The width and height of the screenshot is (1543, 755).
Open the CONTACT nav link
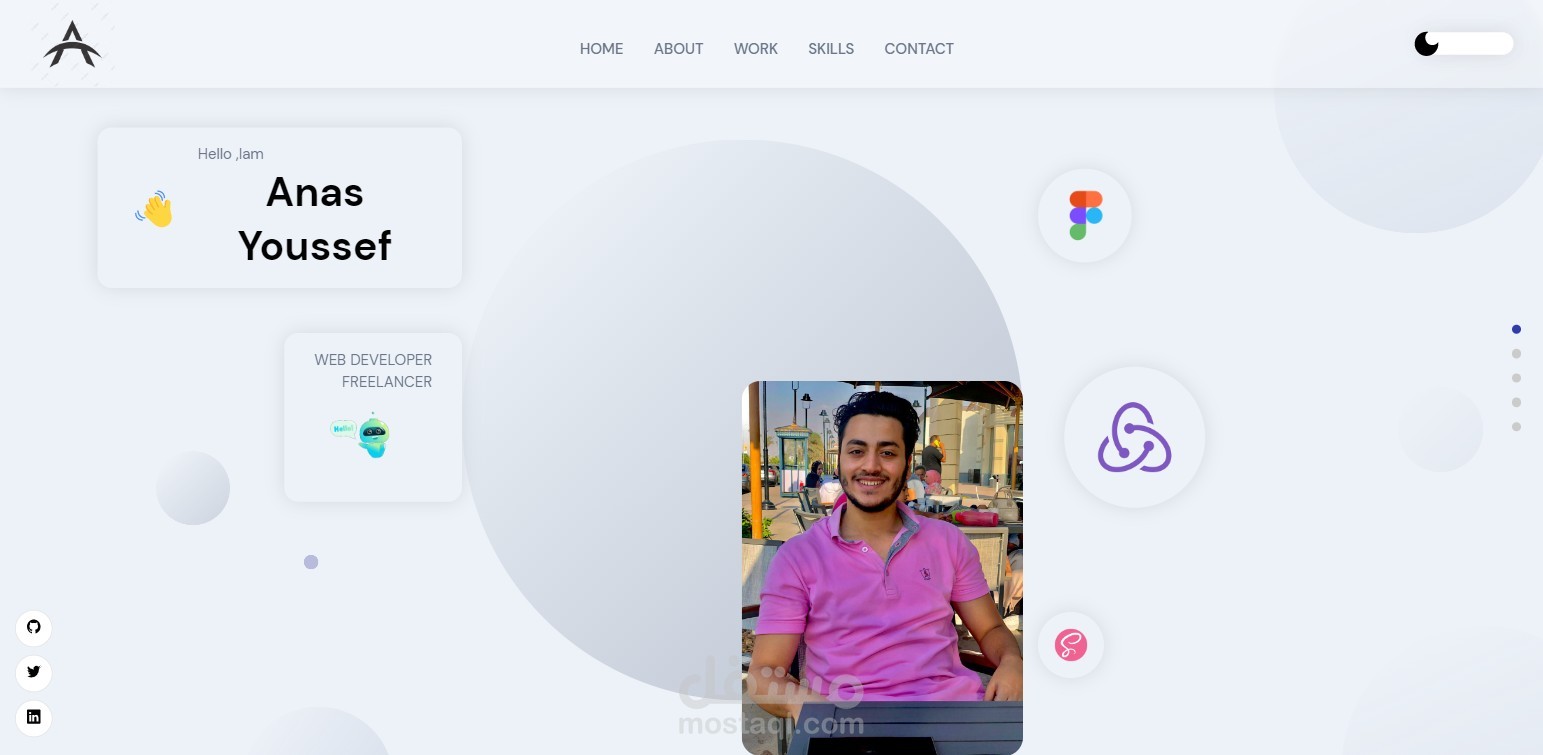919,49
